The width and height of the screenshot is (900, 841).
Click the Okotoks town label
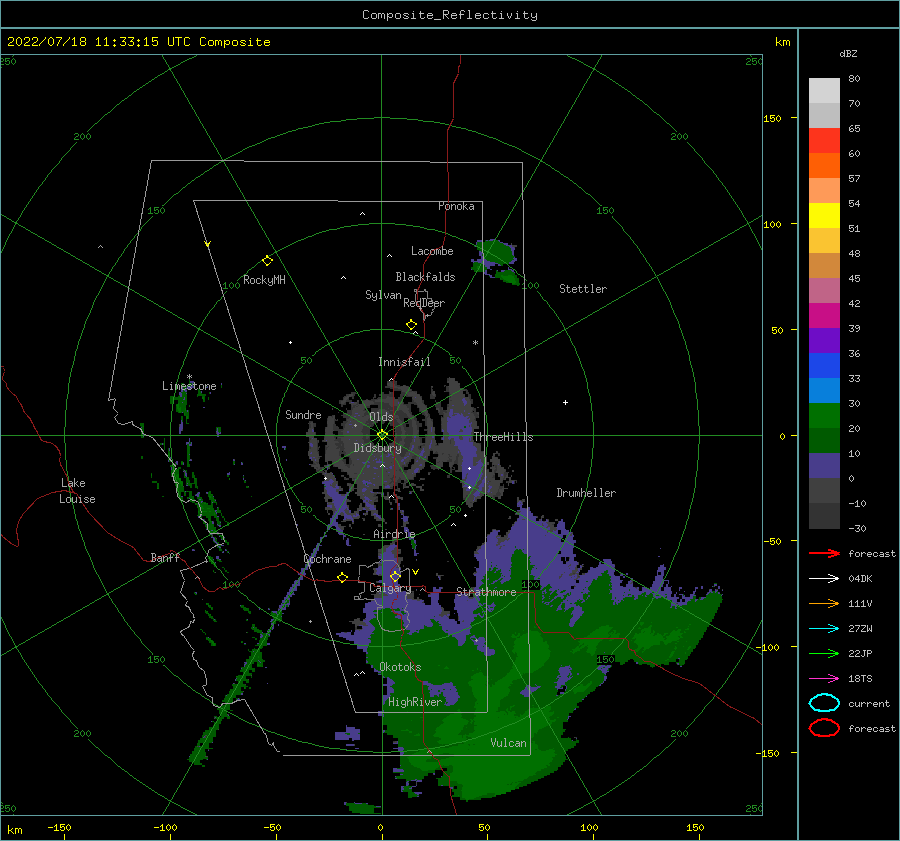(x=400, y=667)
